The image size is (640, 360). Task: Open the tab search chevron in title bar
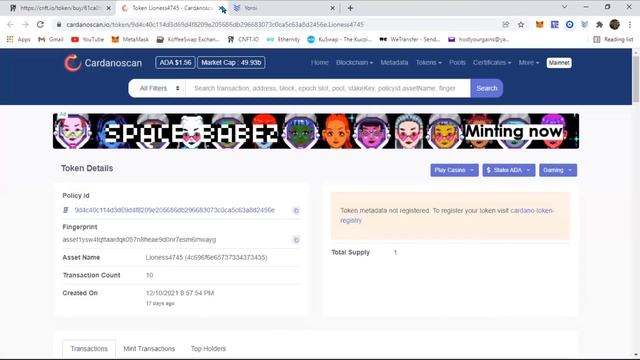(564, 7)
